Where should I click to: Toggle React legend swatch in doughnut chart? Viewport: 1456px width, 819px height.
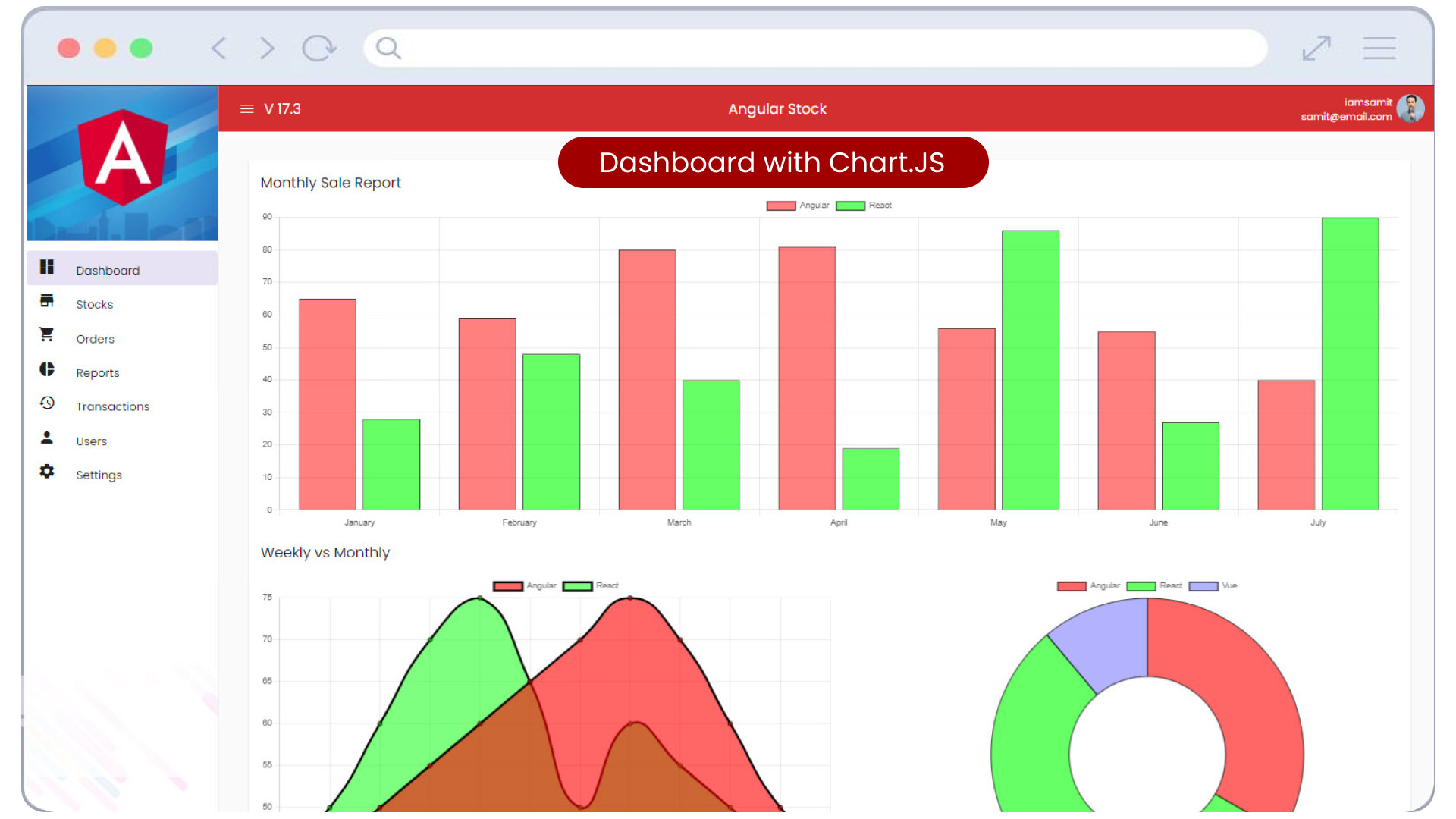(x=1141, y=586)
